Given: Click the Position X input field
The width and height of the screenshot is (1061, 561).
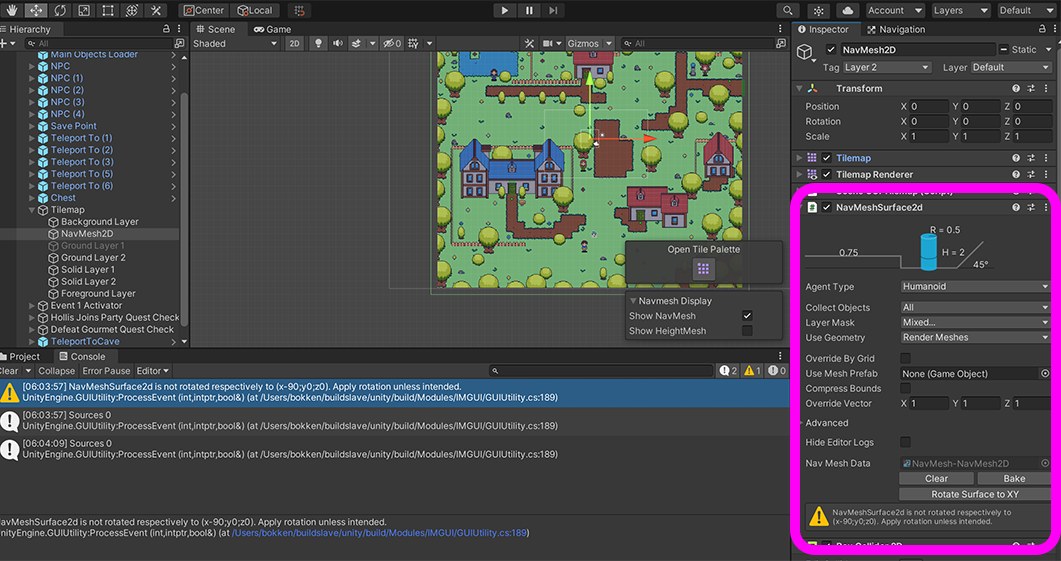Looking at the screenshot, I should pos(929,107).
